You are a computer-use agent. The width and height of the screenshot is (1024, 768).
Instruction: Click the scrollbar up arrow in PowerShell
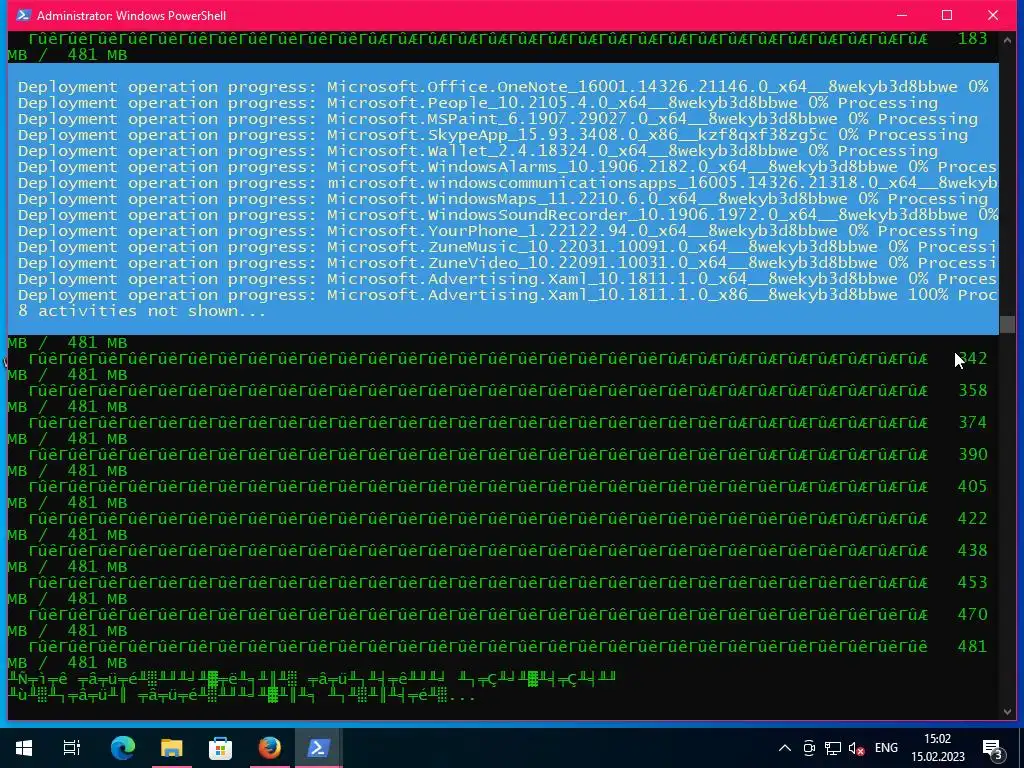click(1007, 40)
